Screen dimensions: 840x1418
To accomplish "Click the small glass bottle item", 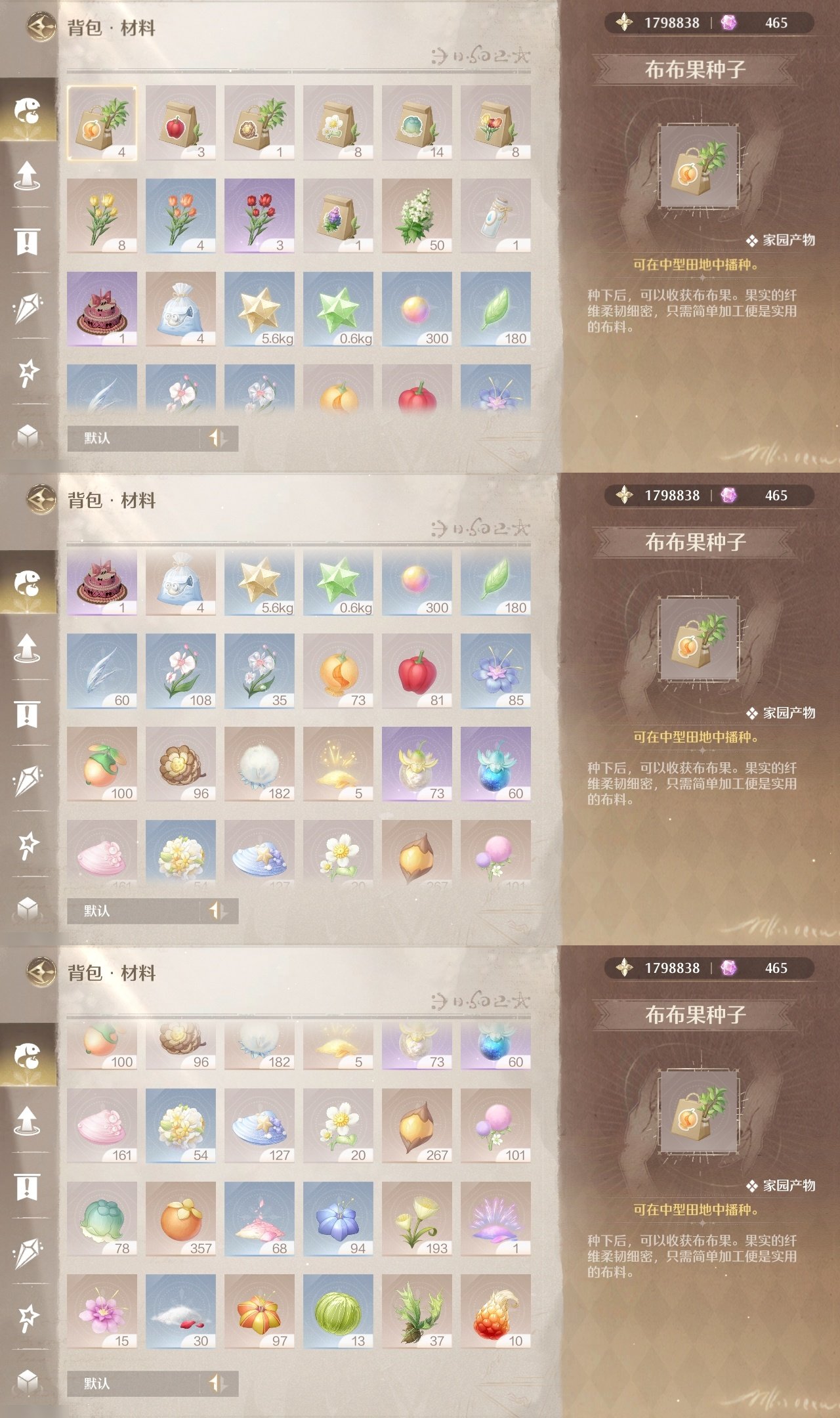I will 495,216.
